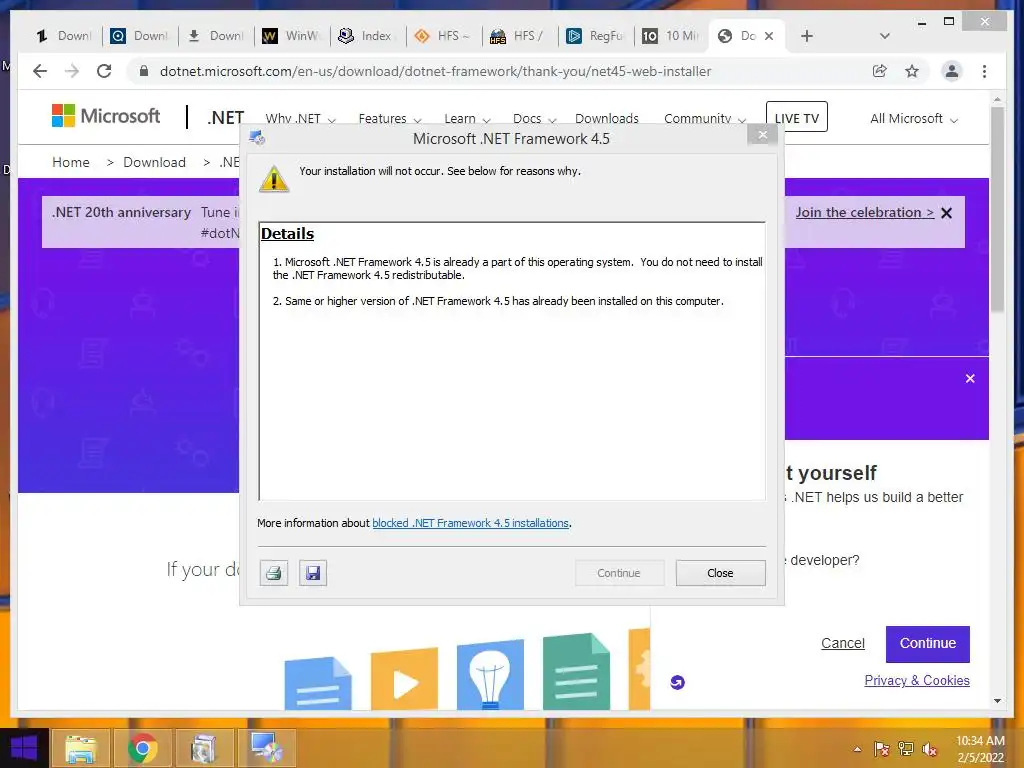Screen dimensions: 1024x768
Task: Click Cancel link in the survey
Action: (x=842, y=643)
